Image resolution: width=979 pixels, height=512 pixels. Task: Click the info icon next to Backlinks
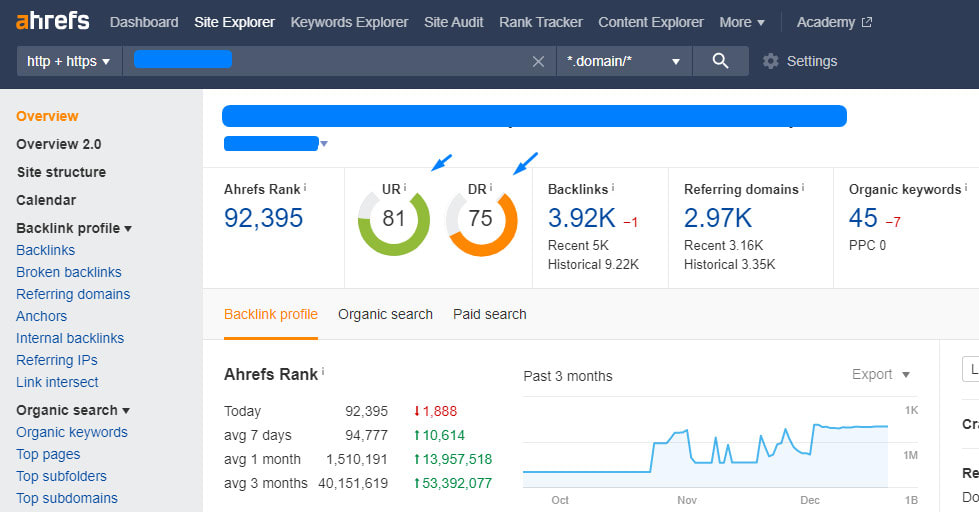click(x=612, y=188)
